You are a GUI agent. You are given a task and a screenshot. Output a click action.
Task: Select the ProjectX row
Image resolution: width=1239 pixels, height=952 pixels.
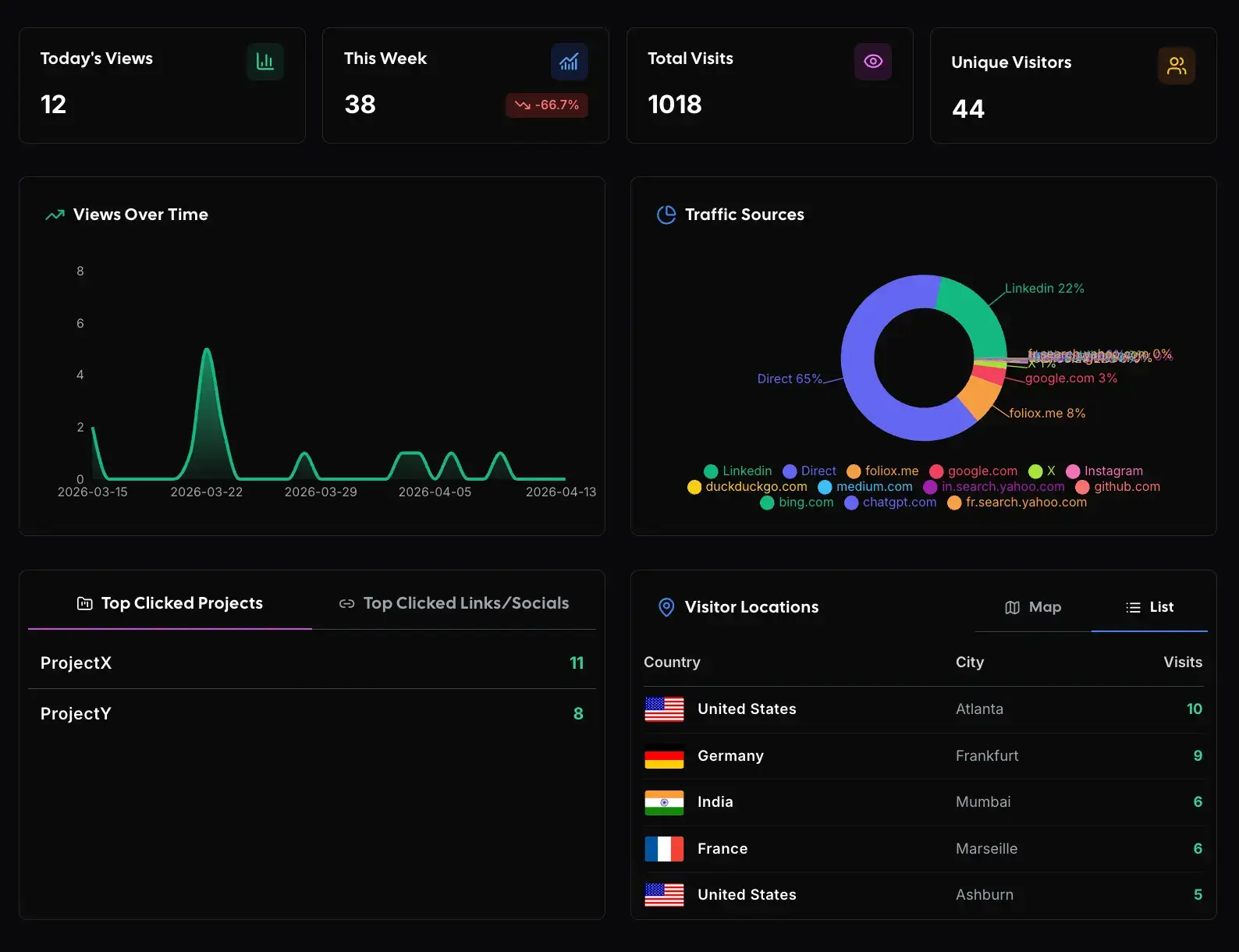[312, 663]
